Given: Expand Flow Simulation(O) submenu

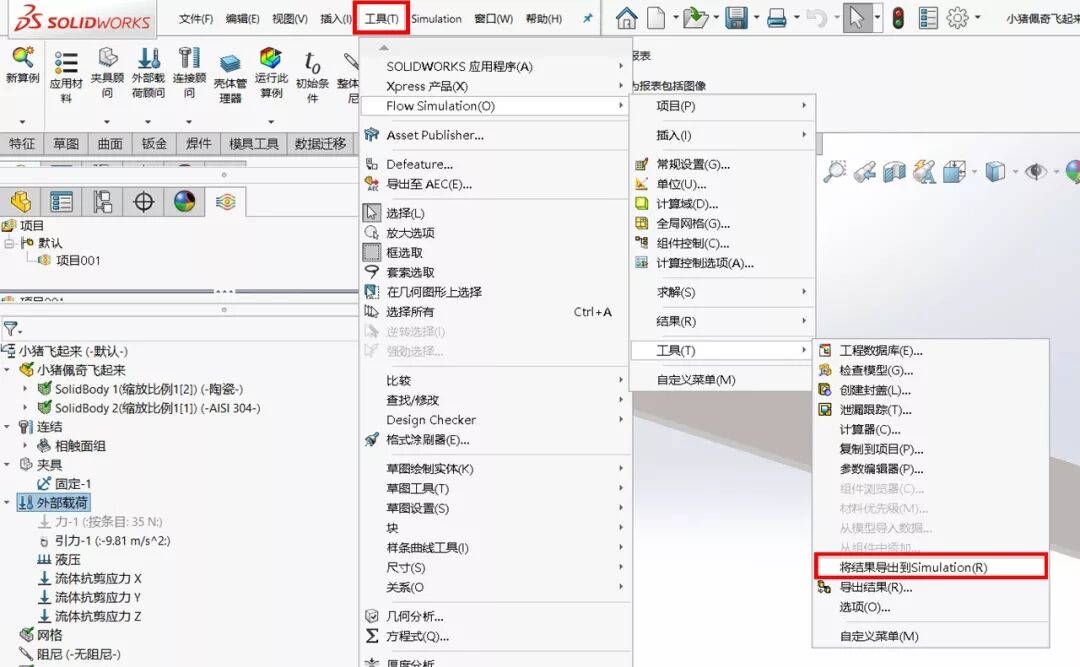Looking at the screenshot, I should [495, 105].
